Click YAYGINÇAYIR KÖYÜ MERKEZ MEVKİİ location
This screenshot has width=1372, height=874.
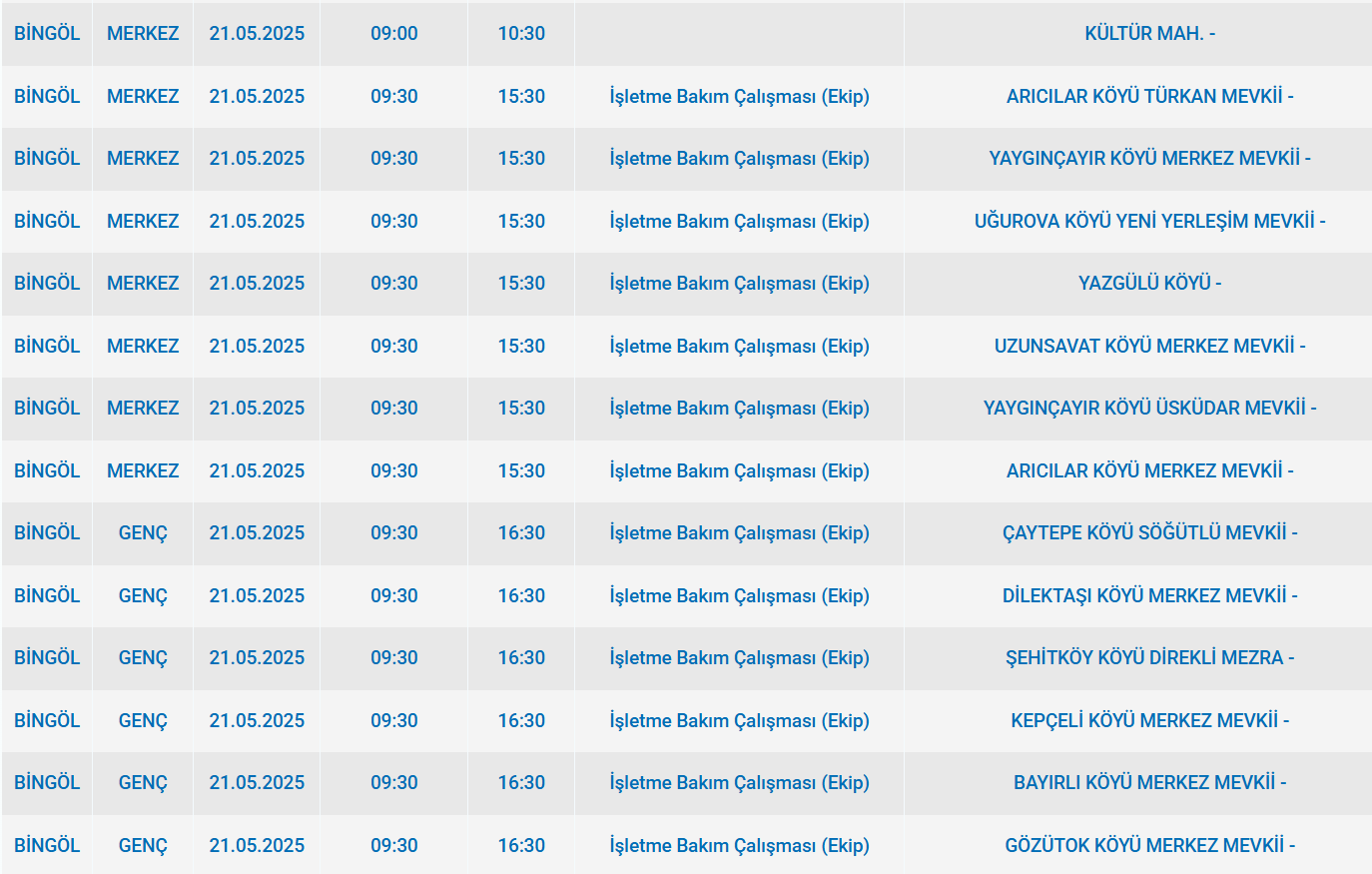tap(1149, 159)
